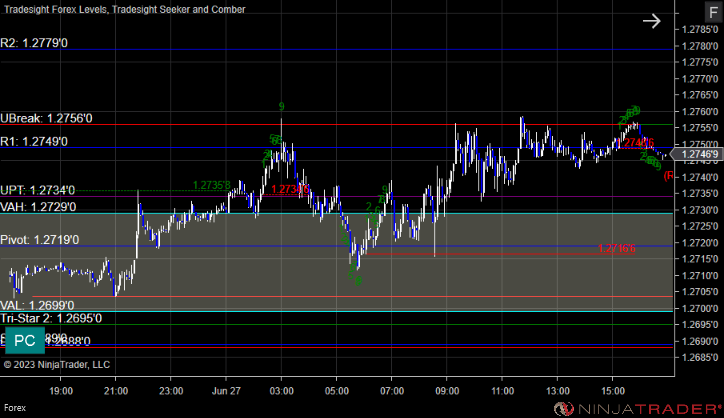Click the 1.2770'0 price axis label
The image size is (724, 418).
click(x=700, y=79)
